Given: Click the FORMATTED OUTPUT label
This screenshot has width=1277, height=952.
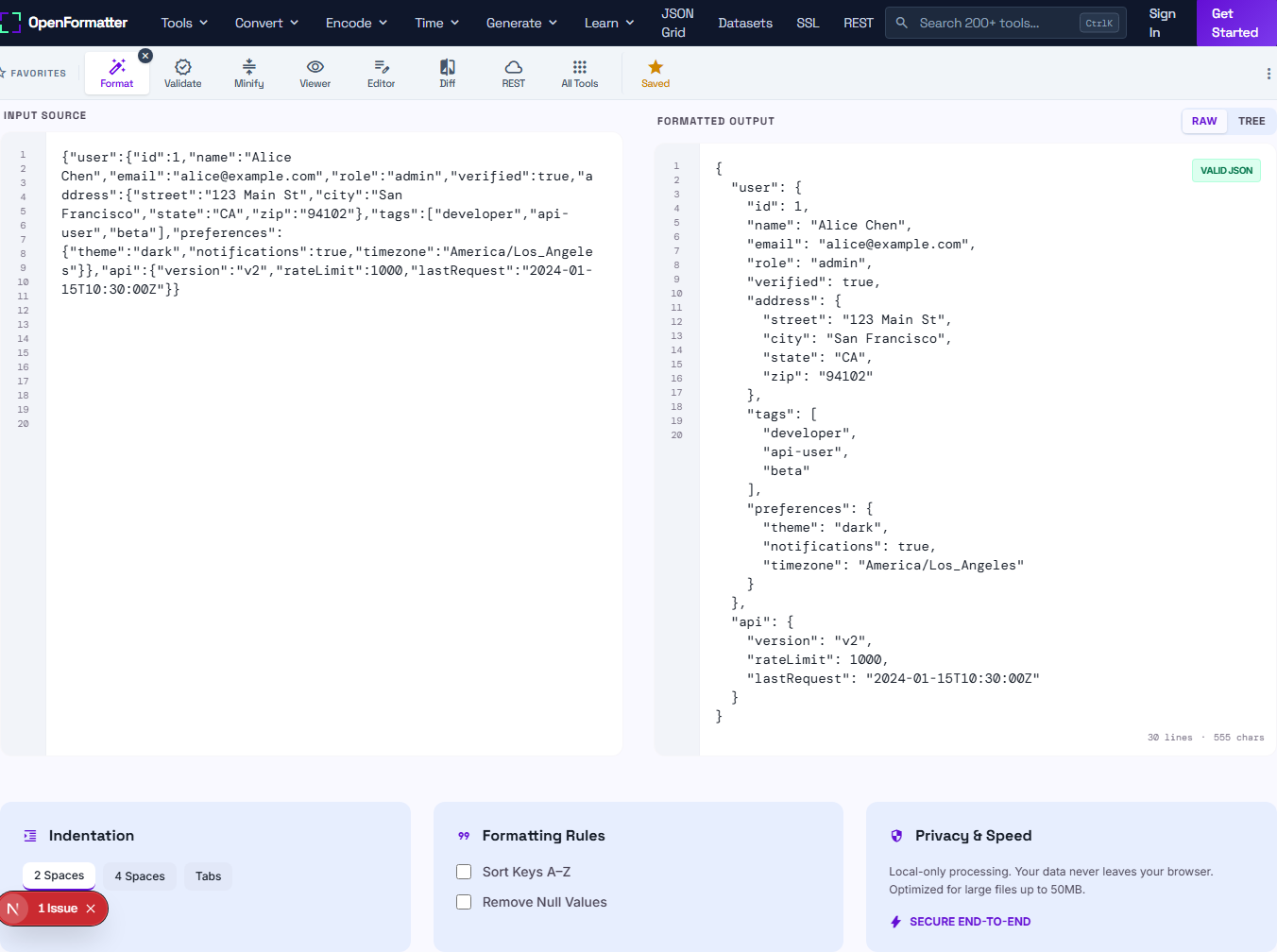Looking at the screenshot, I should (x=716, y=121).
